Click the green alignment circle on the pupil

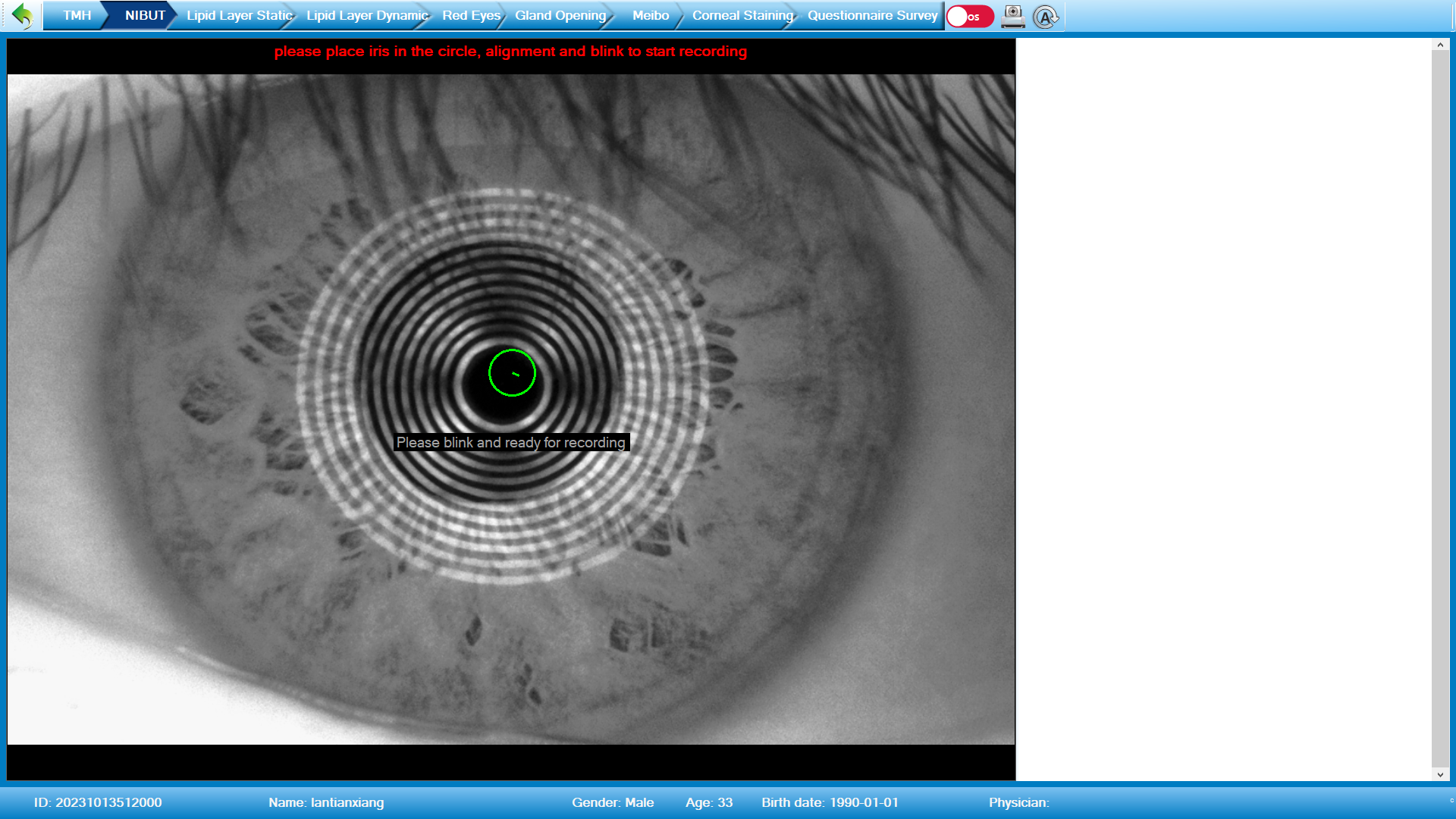pos(513,372)
